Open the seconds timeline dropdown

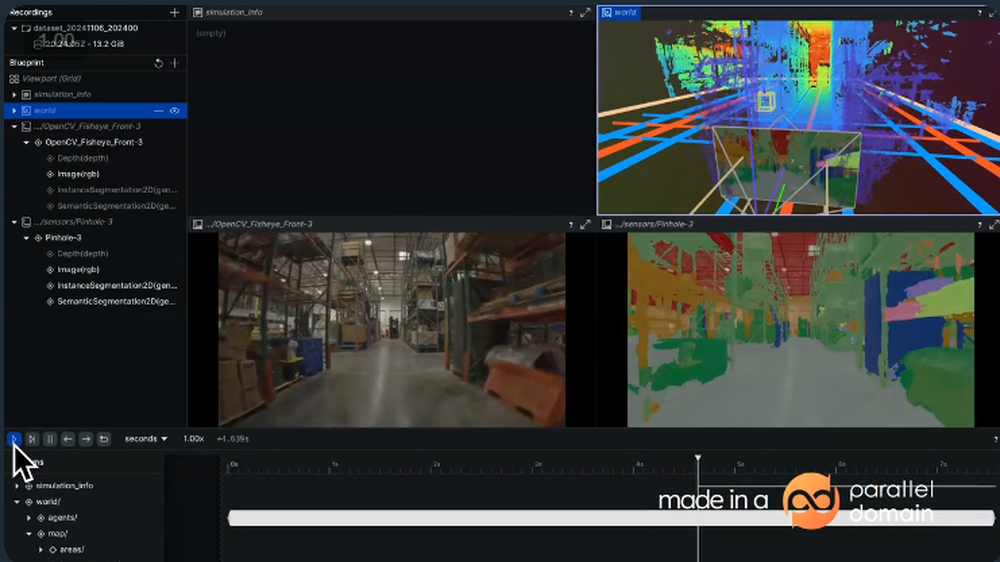(146, 439)
